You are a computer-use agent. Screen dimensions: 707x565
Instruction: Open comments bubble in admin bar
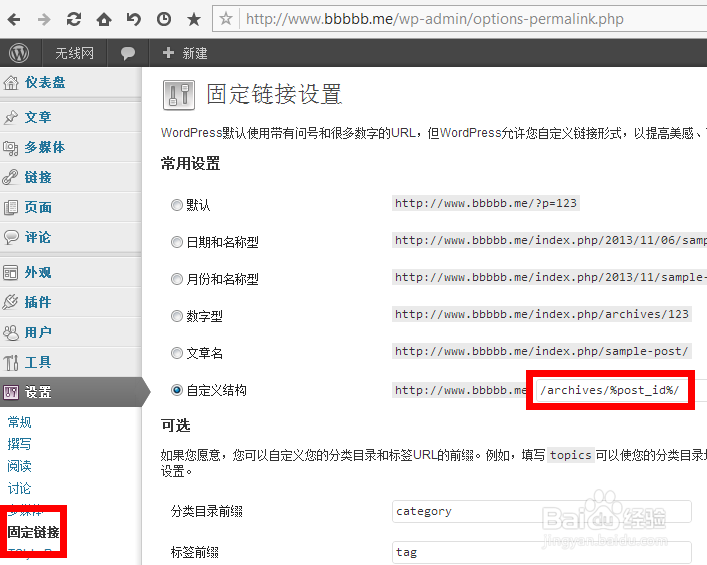(x=128, y=53)
